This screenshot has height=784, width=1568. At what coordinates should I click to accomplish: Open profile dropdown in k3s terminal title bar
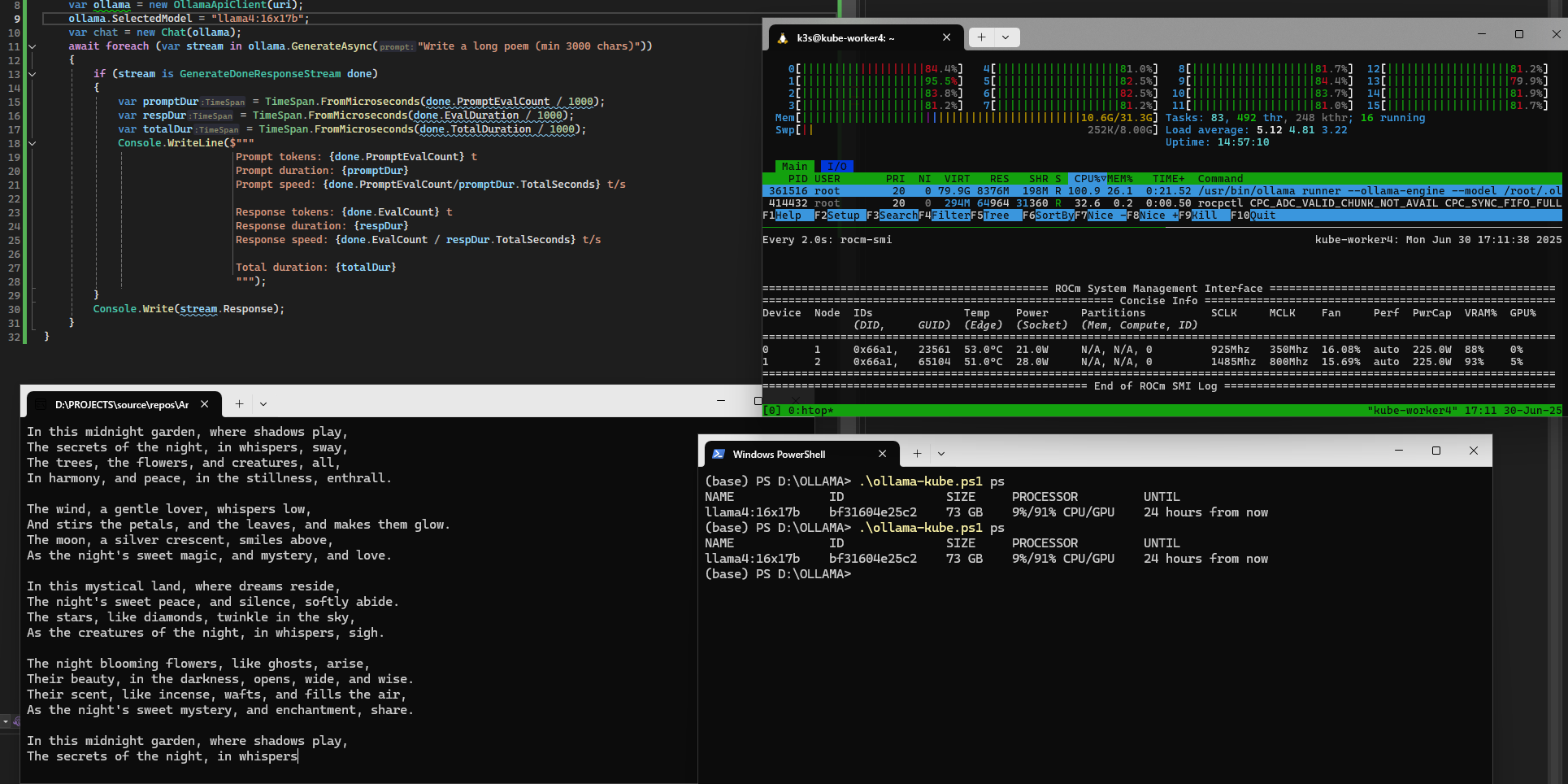1006,37
